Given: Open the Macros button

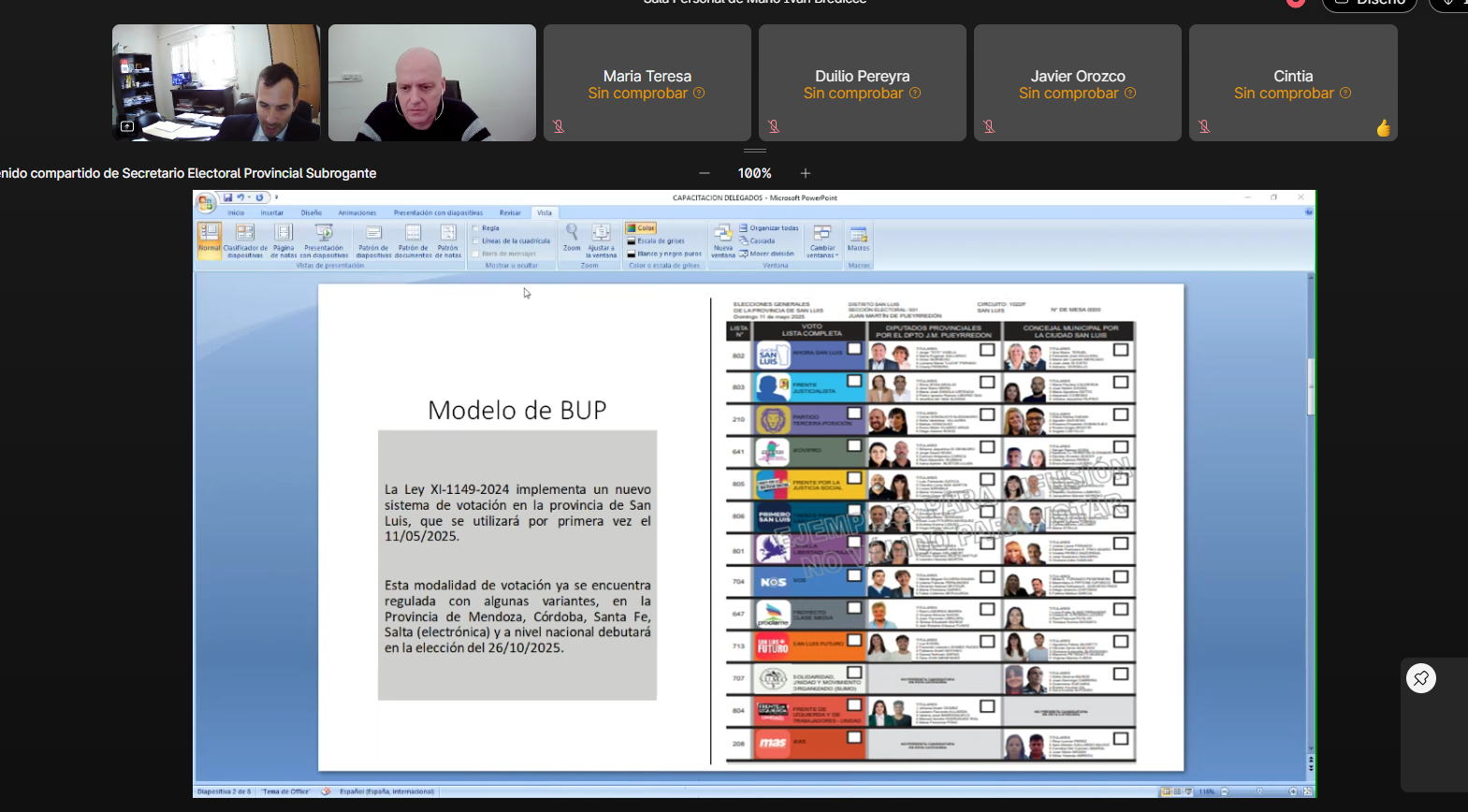Looking at the screenshot, I should [x=859, y=238].
